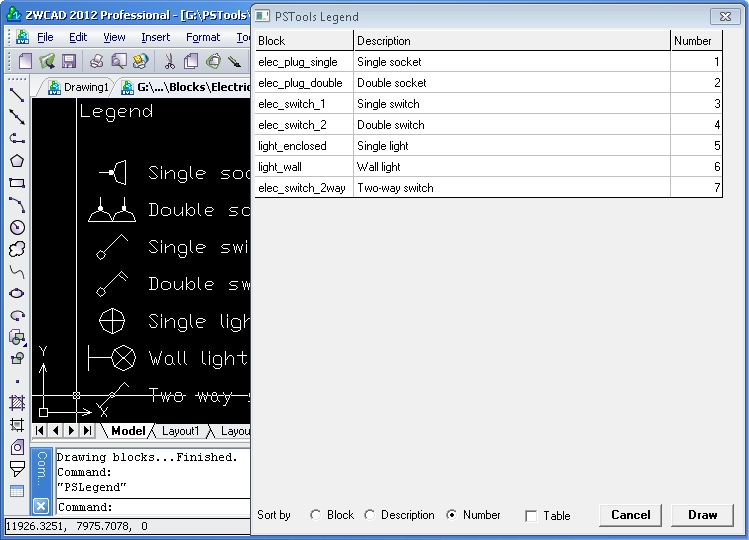Screen dimensions: 749x540
Task: Switch to the Layout1 tab
Action: coord(180,431)
